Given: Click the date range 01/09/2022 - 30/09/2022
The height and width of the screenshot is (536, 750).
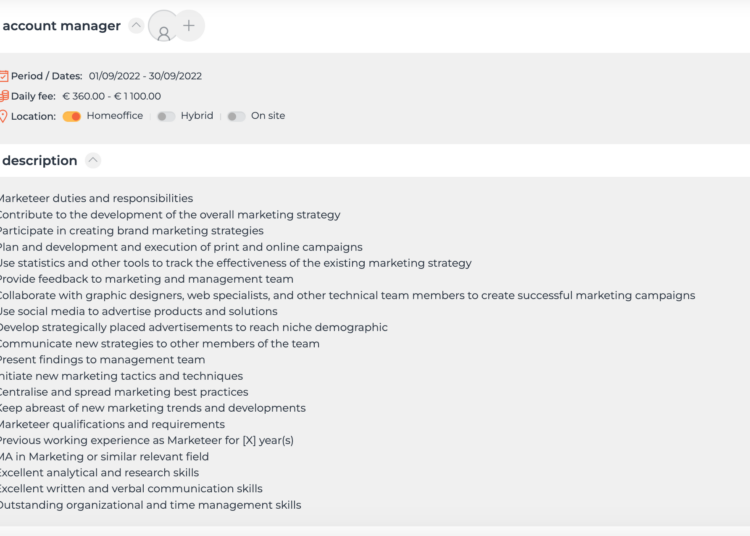Looking at the screenshot, I should pyautogui.click(x=145, y=76).
